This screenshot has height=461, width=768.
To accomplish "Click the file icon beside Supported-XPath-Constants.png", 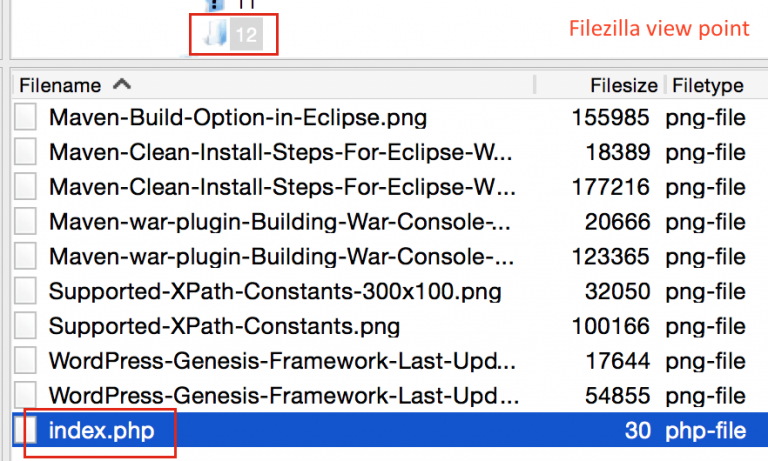I will pos(26,326).
